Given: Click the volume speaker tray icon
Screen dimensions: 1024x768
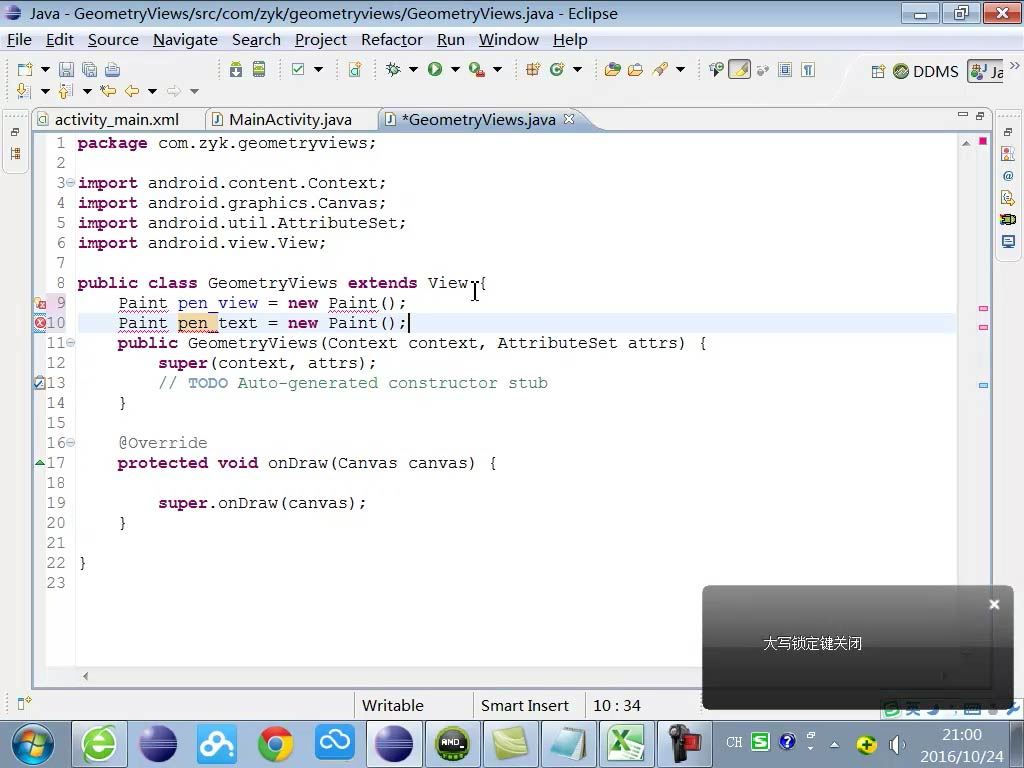Looking at the screenshot, I should click(x=897, y=744).
